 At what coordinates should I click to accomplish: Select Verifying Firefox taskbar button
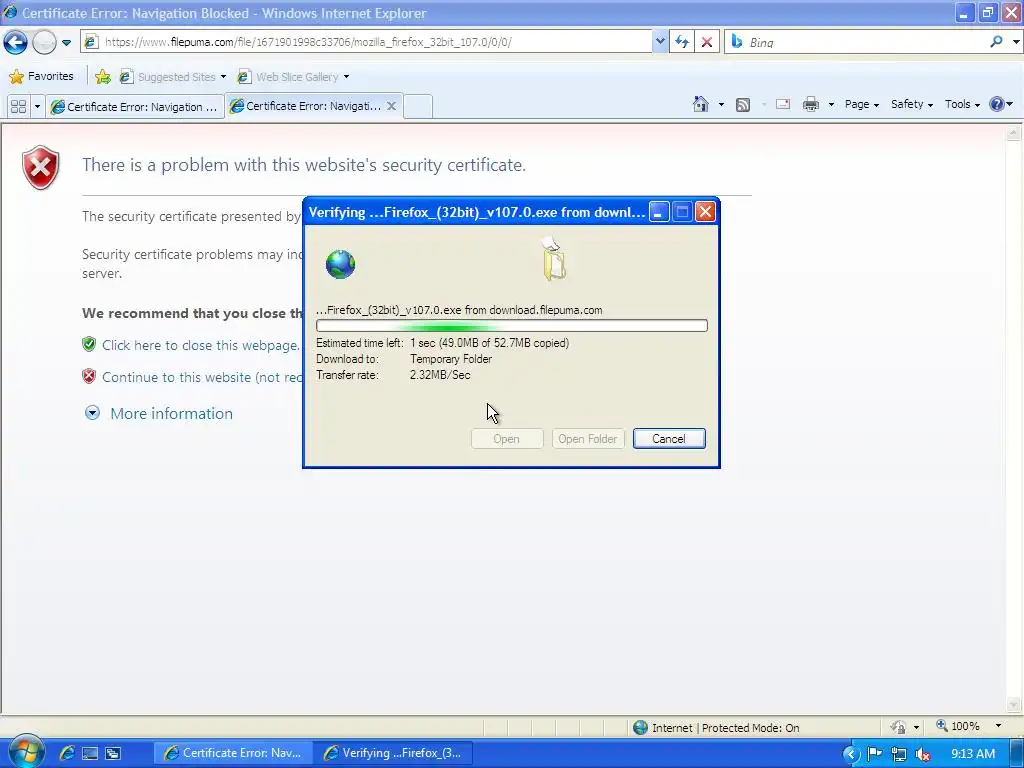tap(394, 753)
